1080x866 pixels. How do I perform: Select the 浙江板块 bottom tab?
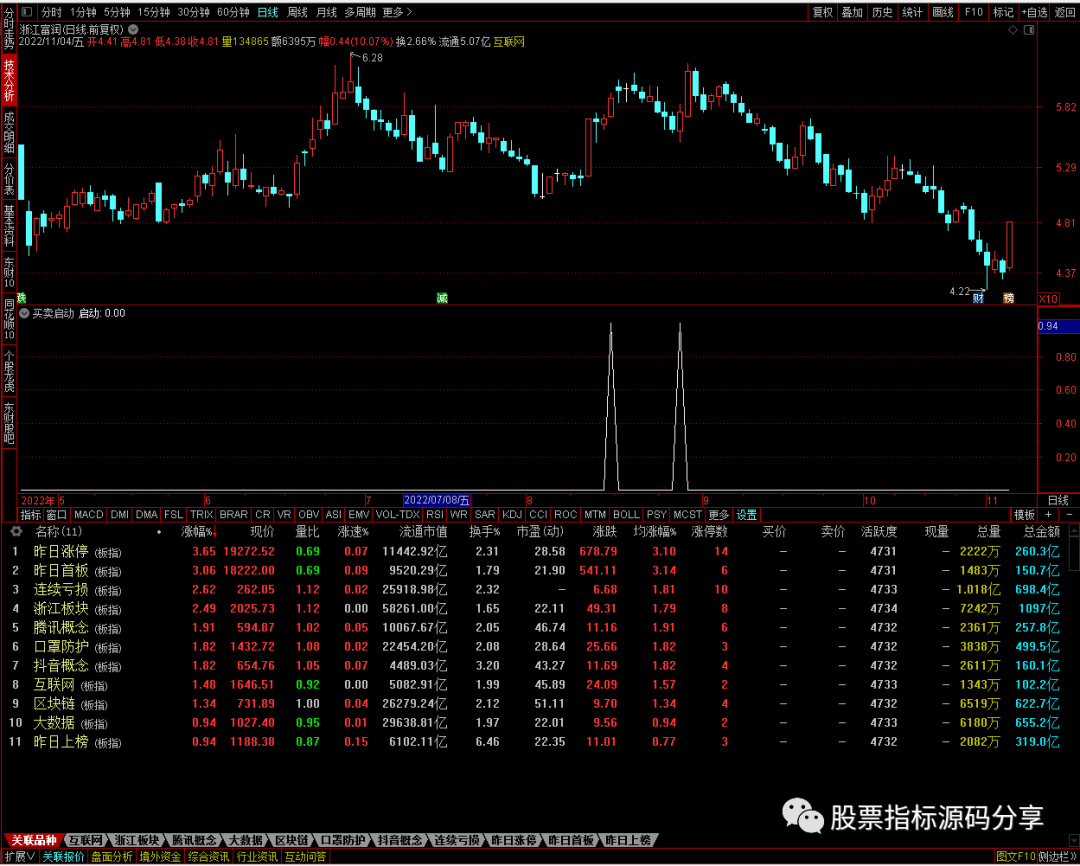137,841
